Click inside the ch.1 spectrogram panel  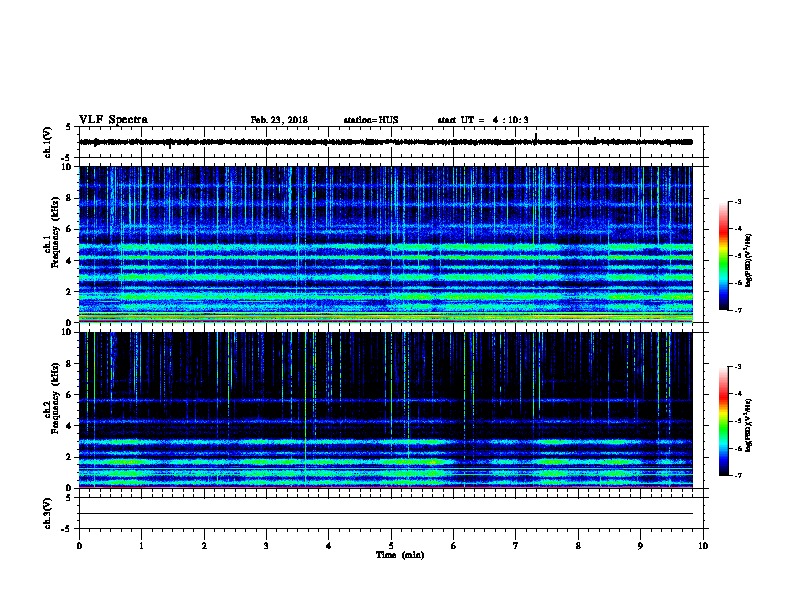(x=386, y=244)
